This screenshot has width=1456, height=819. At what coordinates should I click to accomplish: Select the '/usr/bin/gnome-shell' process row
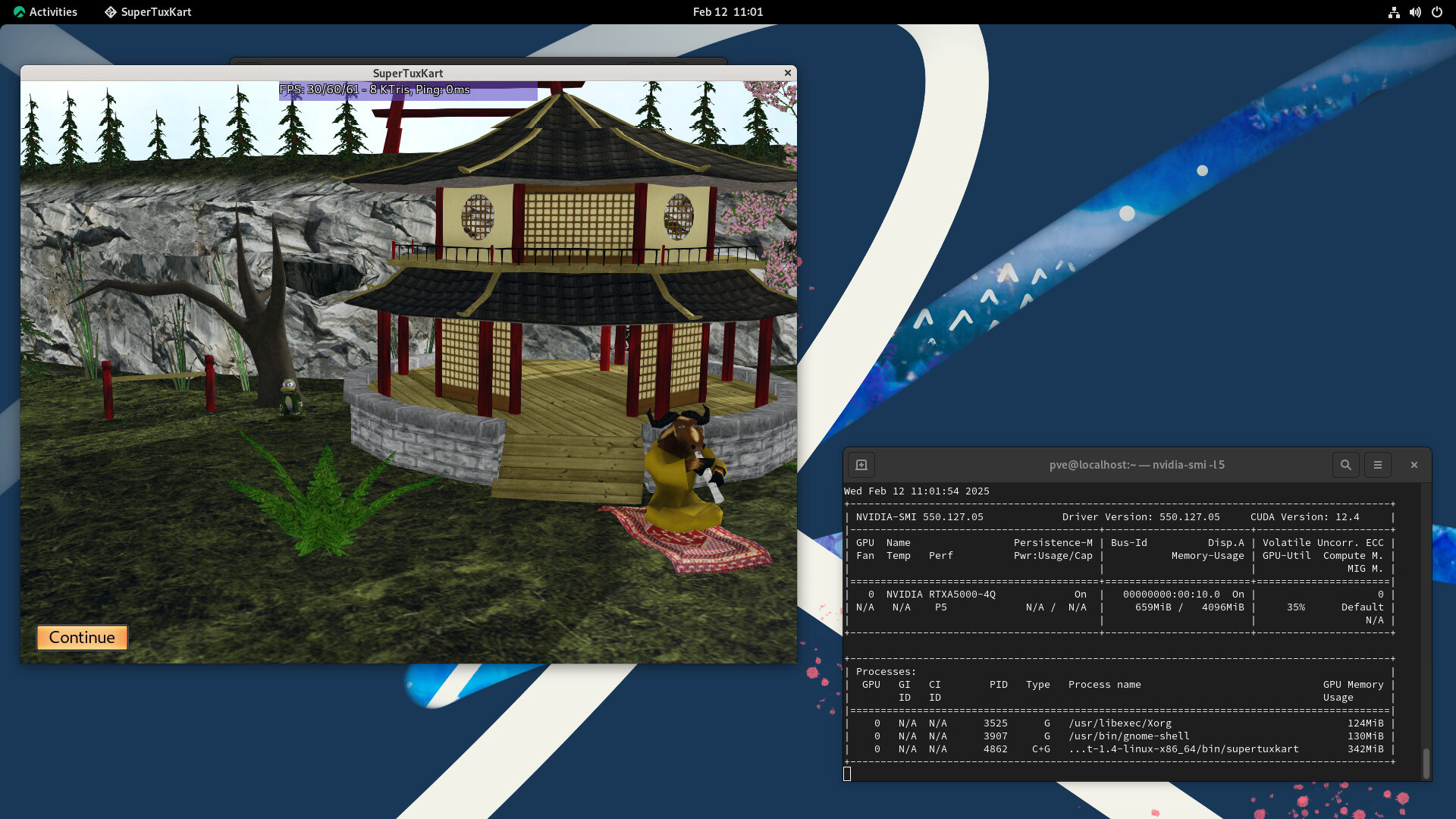click(1120, 736)
